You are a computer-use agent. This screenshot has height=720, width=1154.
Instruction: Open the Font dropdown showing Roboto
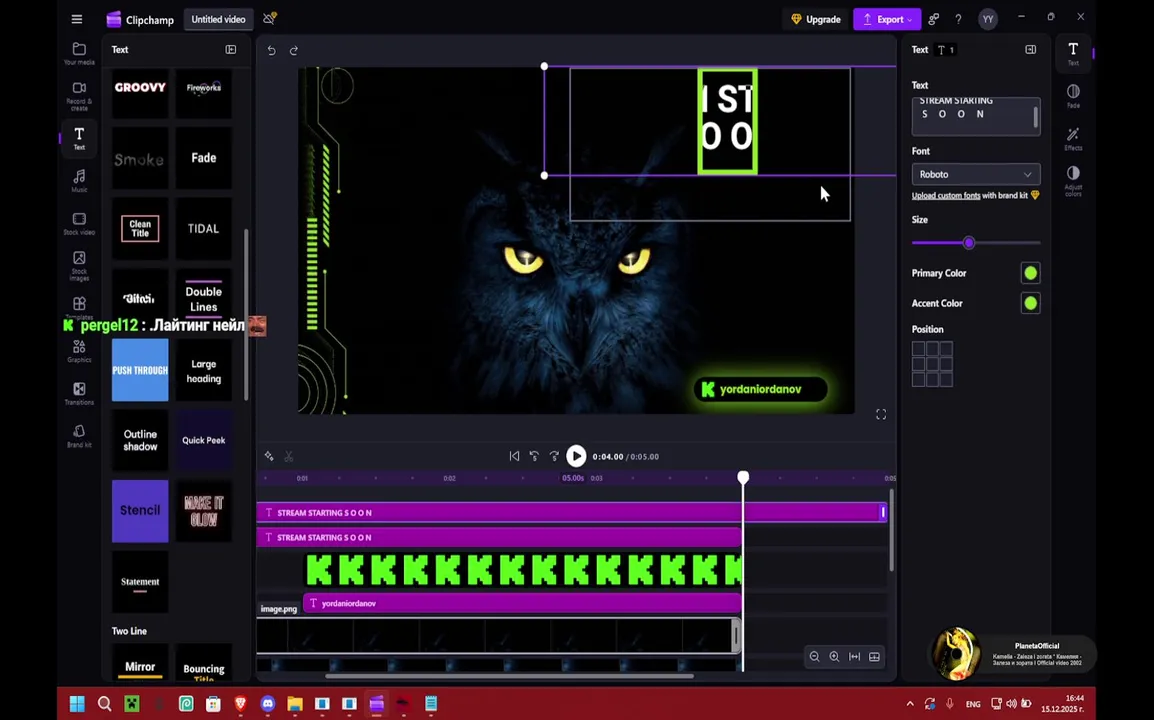[976, 174]
